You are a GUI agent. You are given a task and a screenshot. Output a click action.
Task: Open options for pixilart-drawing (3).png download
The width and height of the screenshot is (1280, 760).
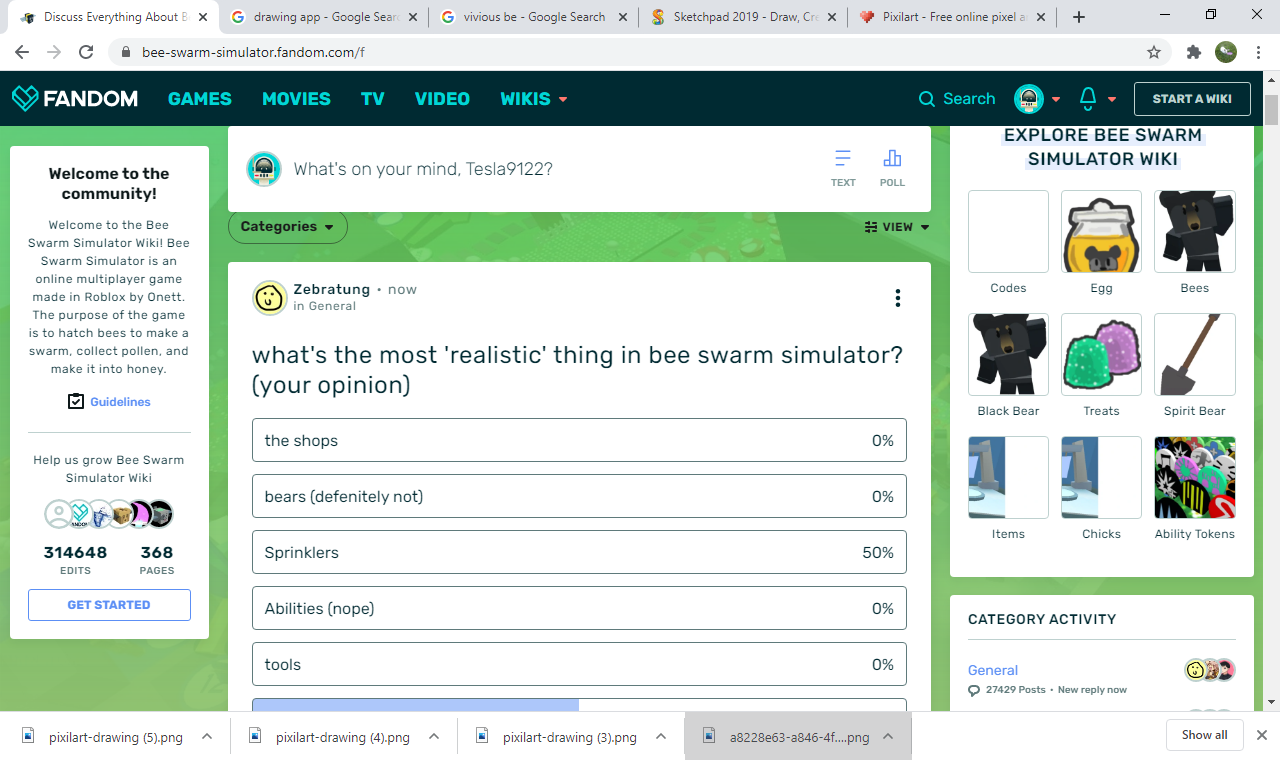point(661,736)
